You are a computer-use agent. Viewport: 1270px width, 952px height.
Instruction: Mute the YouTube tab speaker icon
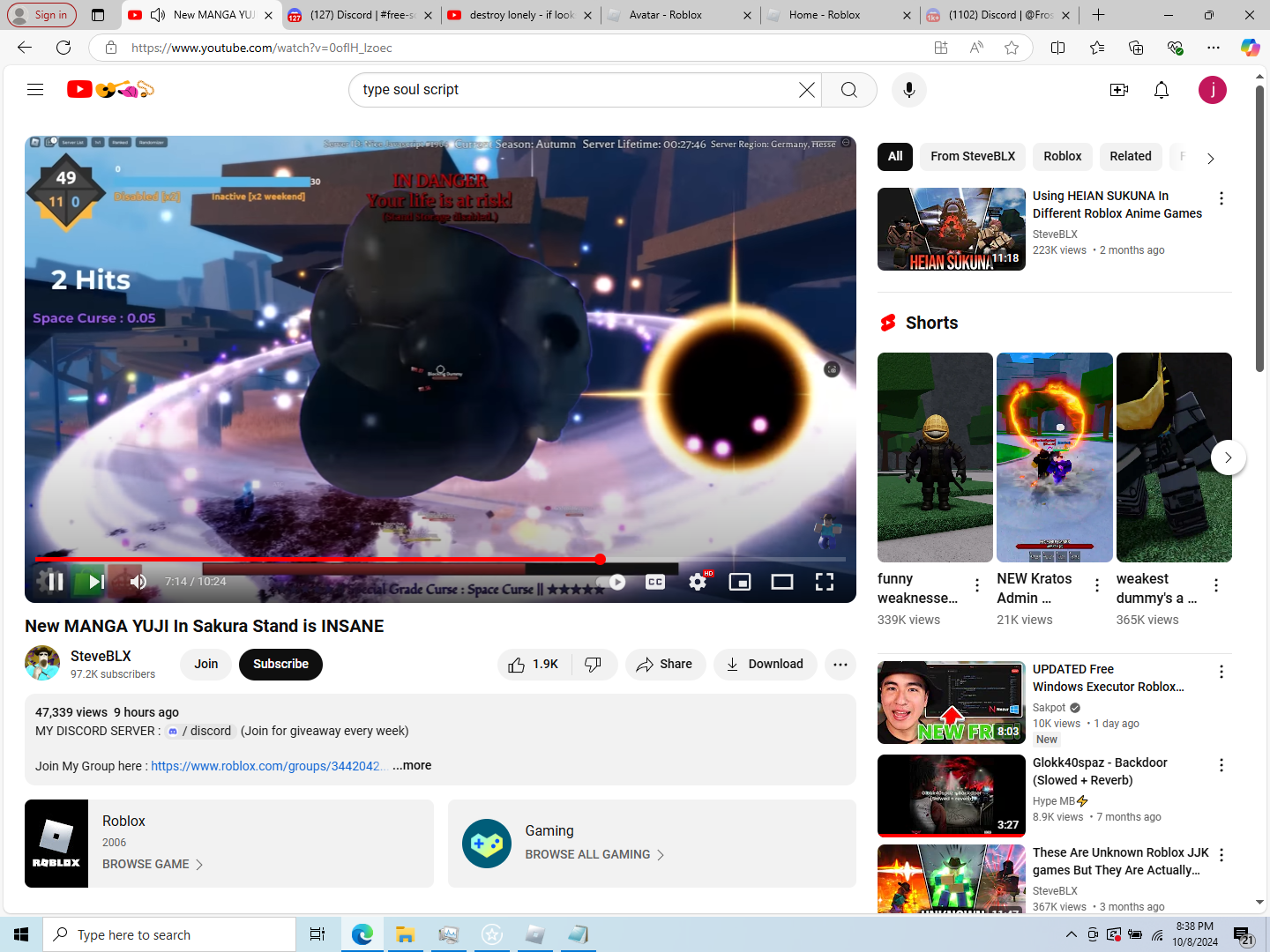[158, 15]
